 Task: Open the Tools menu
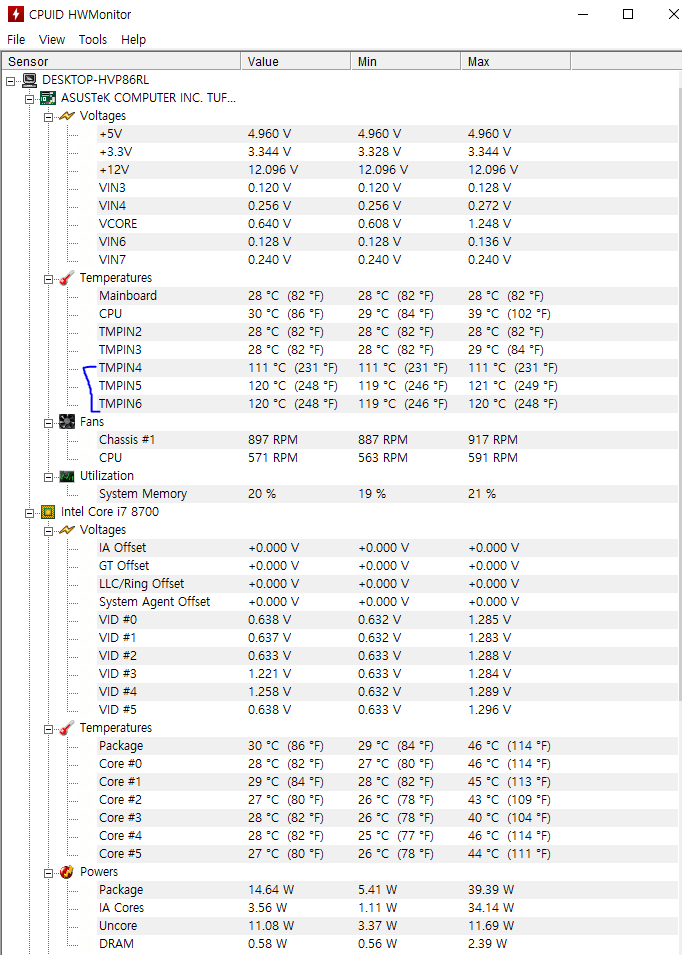coord(93,39)
